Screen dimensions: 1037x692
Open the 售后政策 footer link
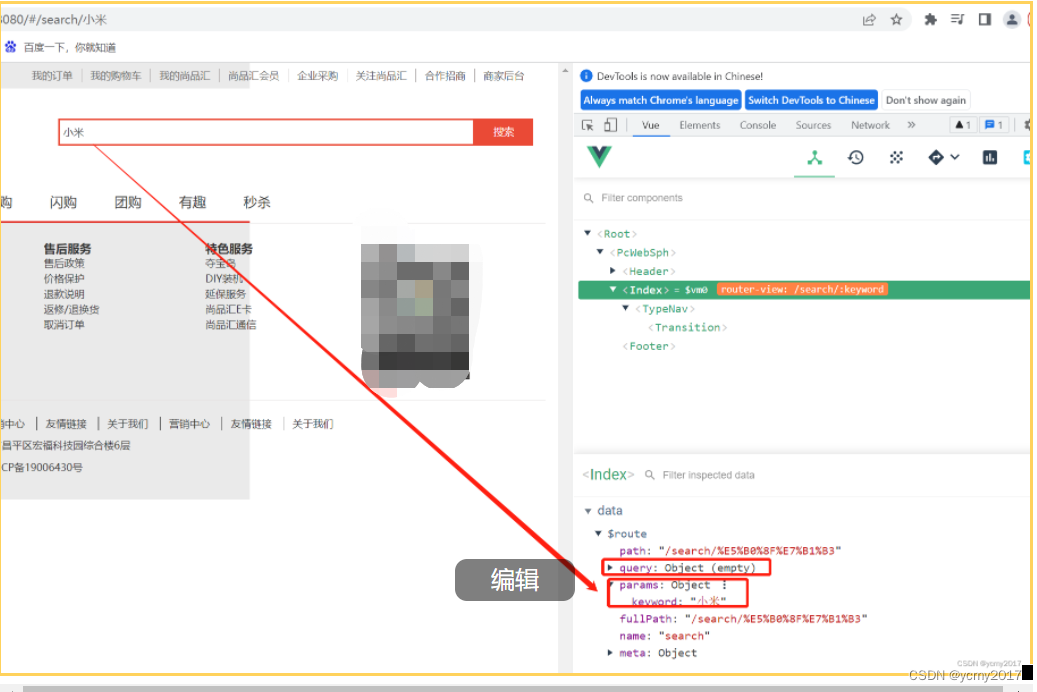[64, 263]
